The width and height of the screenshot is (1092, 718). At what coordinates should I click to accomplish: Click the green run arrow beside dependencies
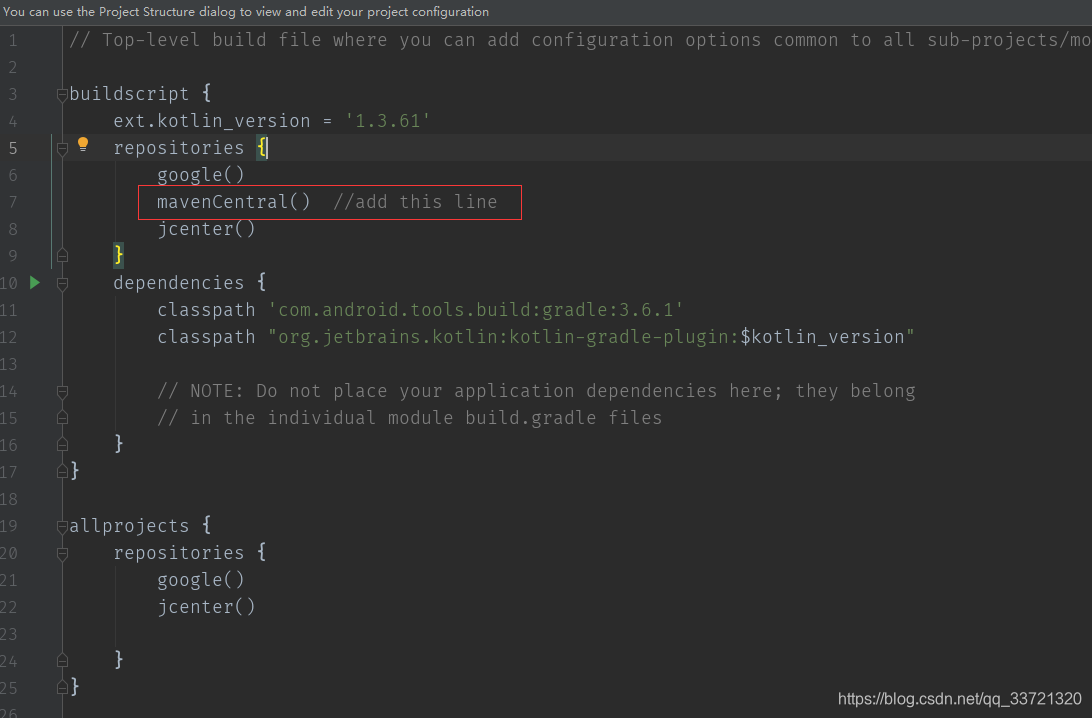pos(35,283)
